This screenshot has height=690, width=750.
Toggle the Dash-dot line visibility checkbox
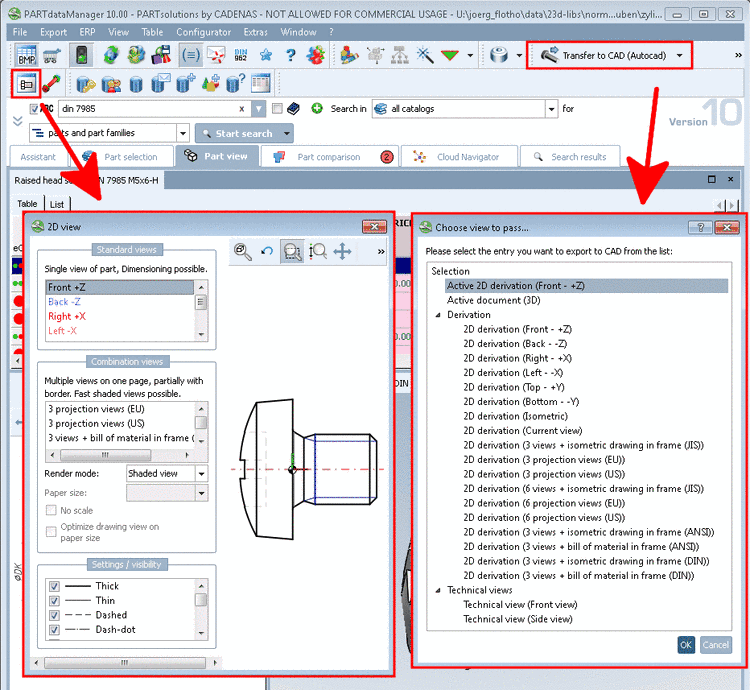55,630
